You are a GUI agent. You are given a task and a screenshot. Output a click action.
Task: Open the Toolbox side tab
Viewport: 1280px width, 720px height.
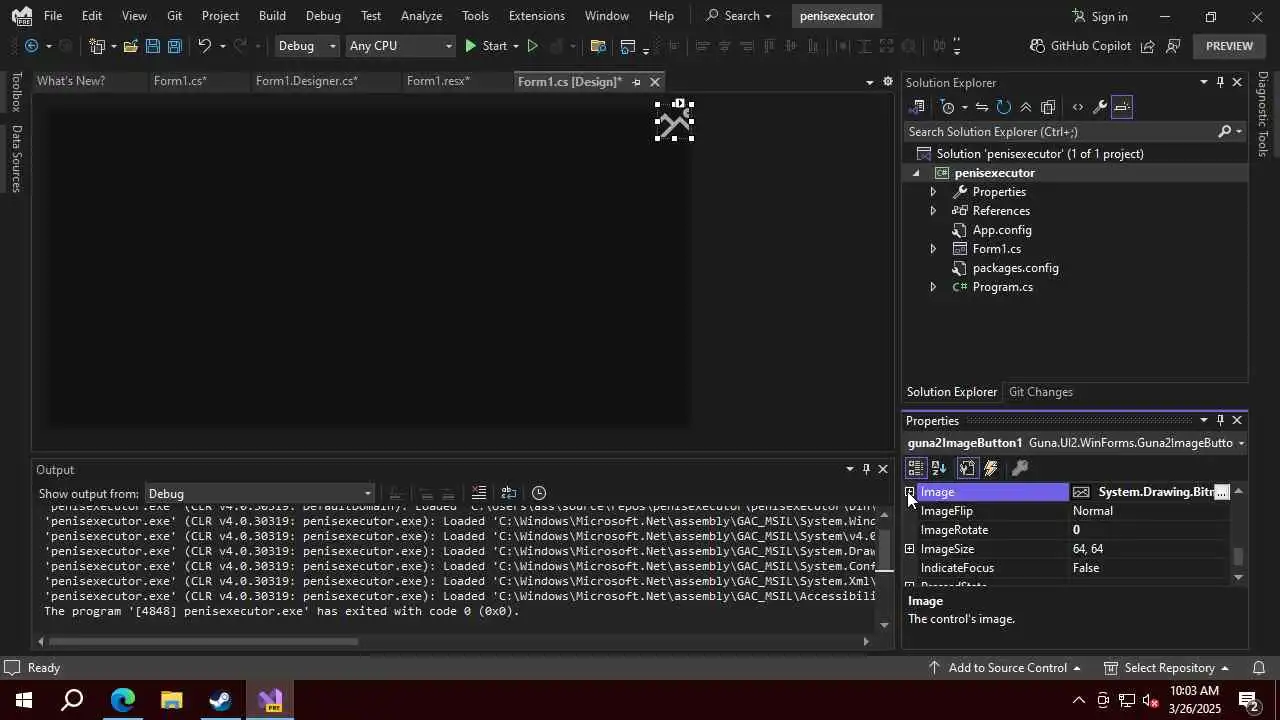16,92
